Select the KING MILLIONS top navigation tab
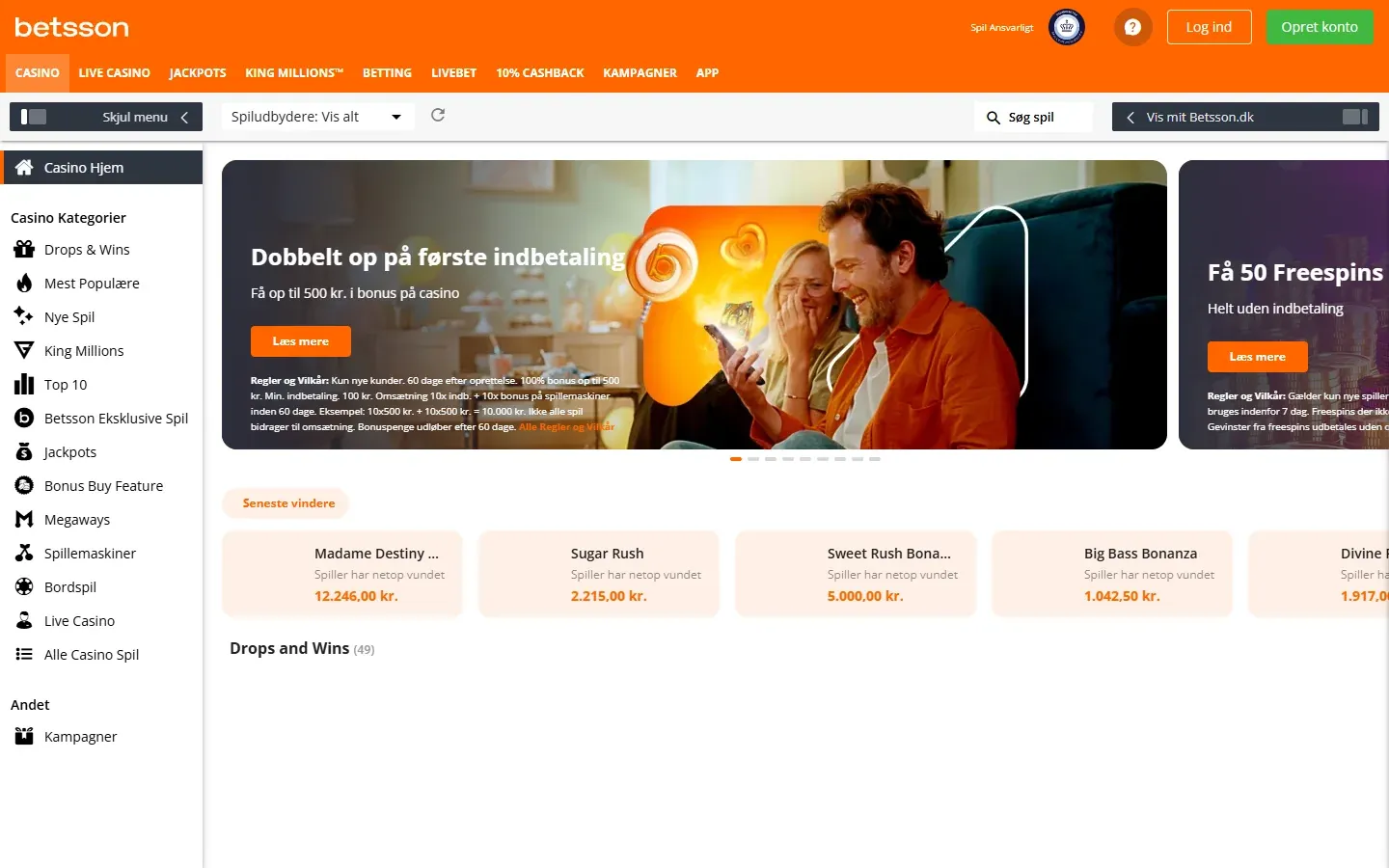 (x=294, y=73)
